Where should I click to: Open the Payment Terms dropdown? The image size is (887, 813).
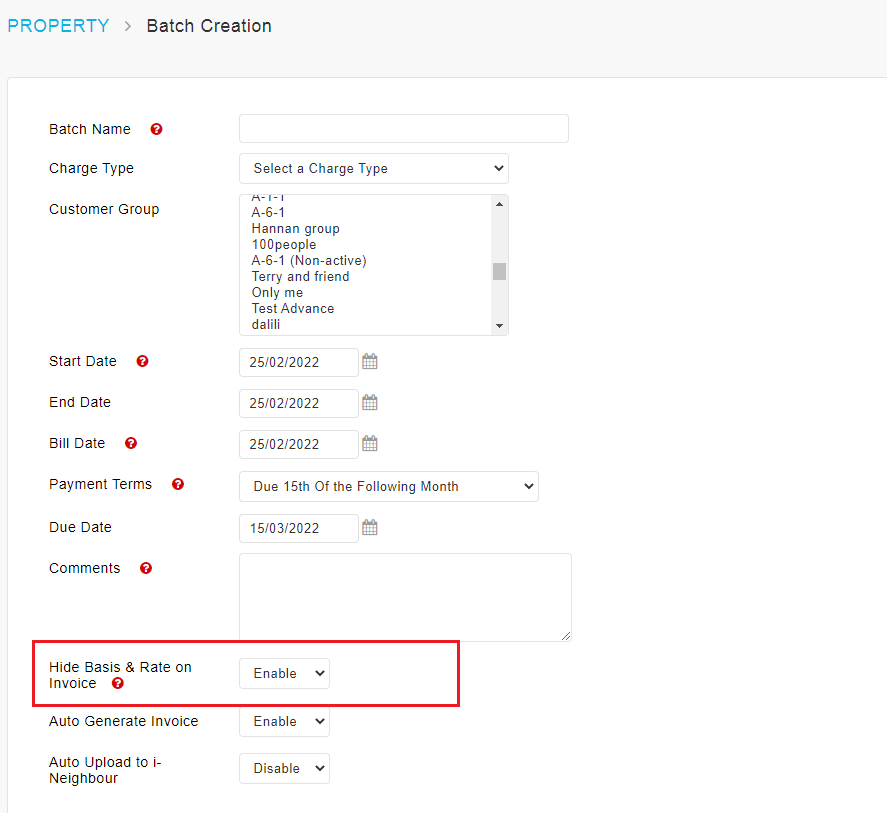click(x=389, y=487)
